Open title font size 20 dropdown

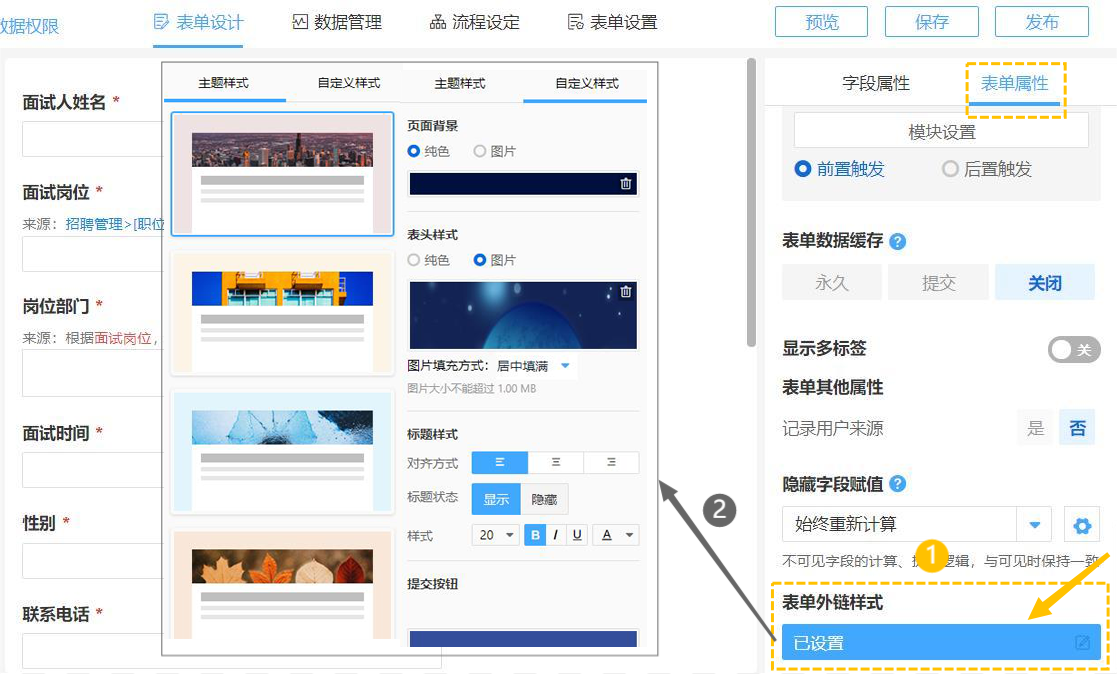click(495, 535)
